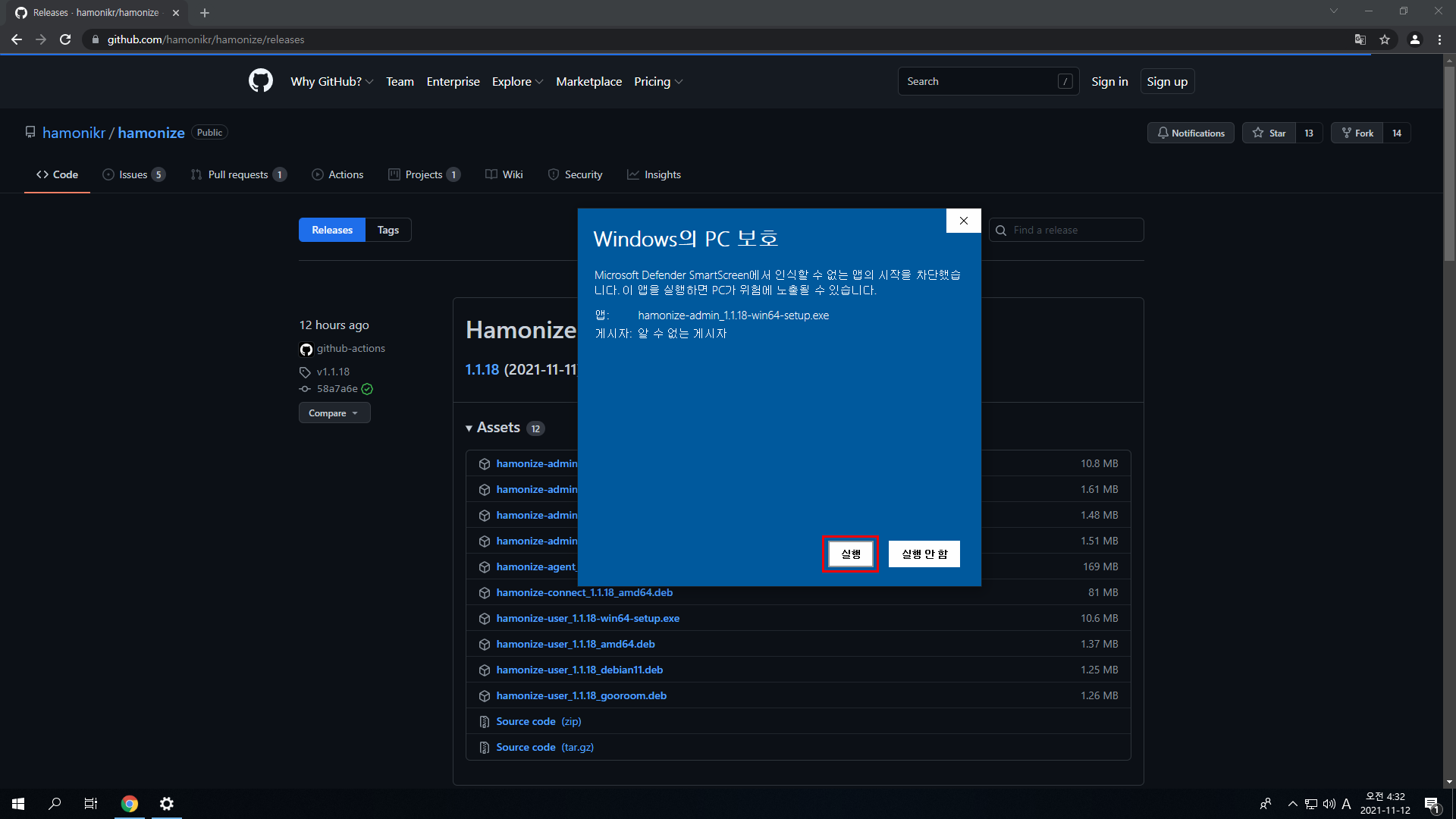The image size is (1456, 819).
Task: Click the People tray icon
Action: [x=1266, y=804]
